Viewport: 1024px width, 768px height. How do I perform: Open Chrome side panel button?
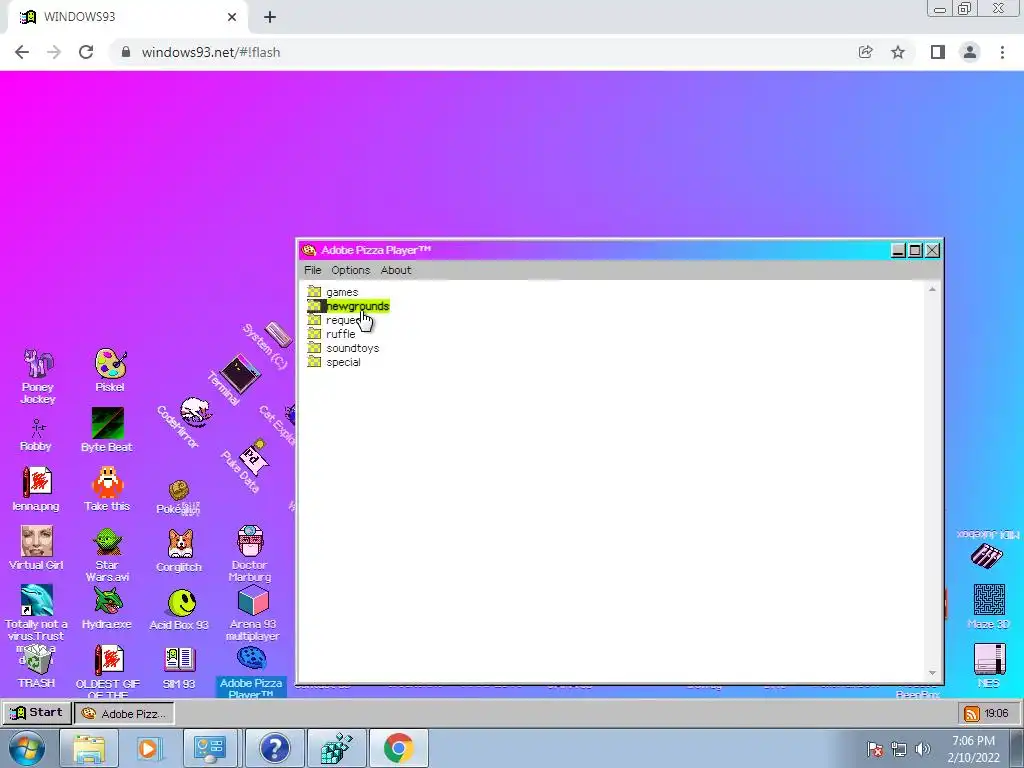938,52
